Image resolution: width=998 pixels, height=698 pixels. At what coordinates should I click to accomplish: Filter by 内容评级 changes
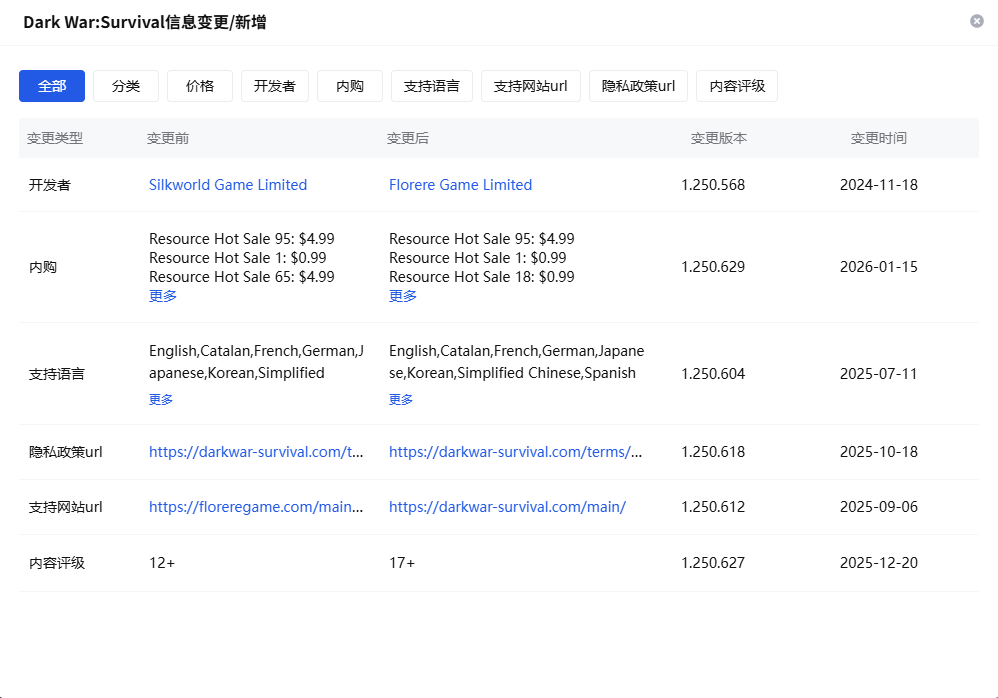(737, 86)
